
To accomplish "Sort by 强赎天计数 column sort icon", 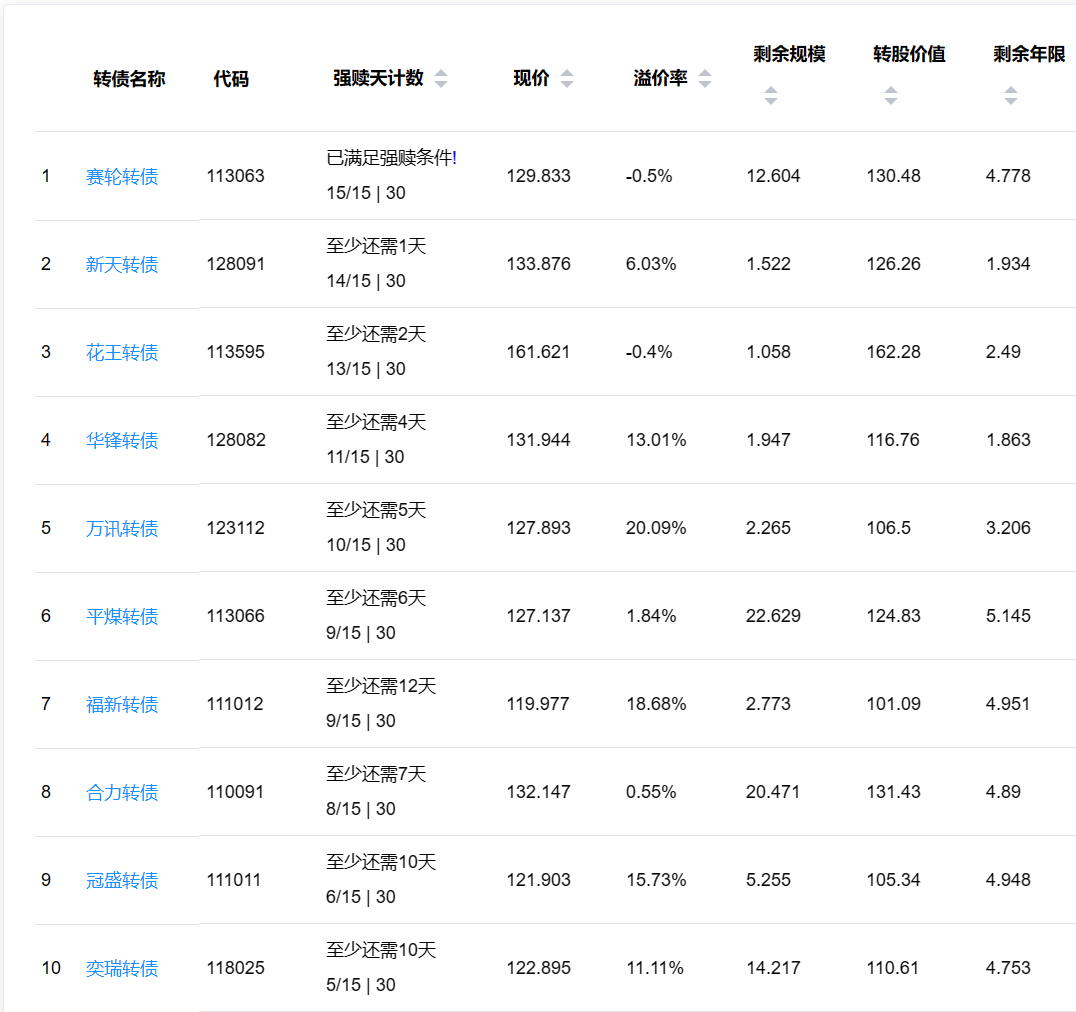I will pyautogui.click(x=441, y=79).
